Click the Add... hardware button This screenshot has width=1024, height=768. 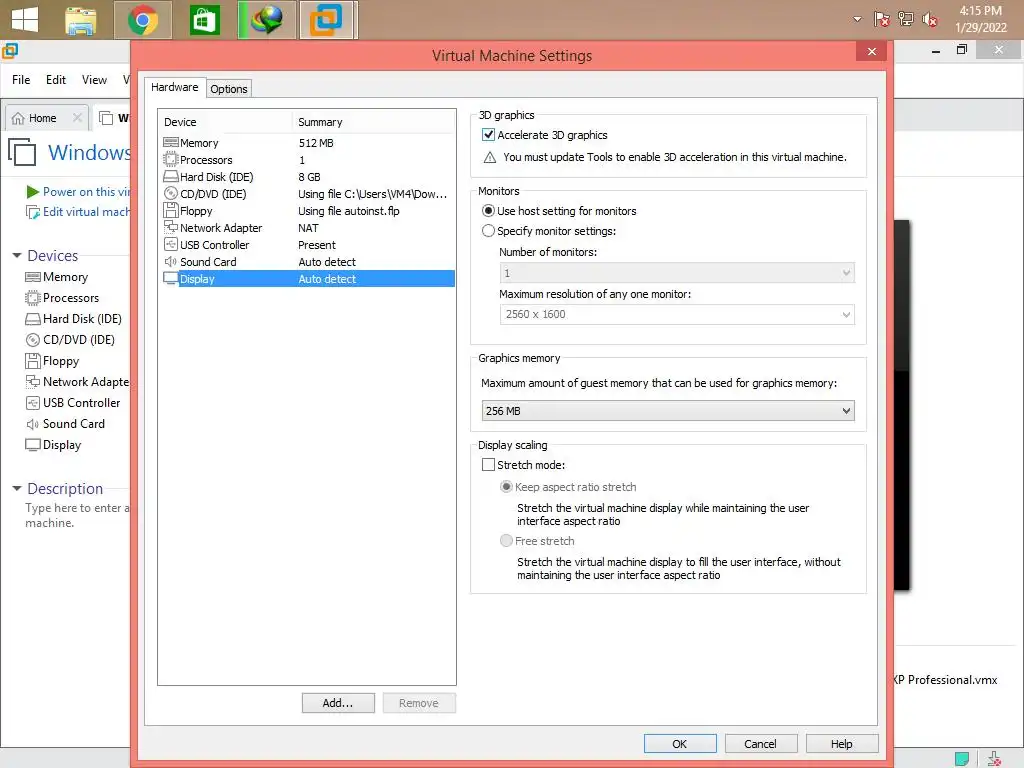pos(338,703)
